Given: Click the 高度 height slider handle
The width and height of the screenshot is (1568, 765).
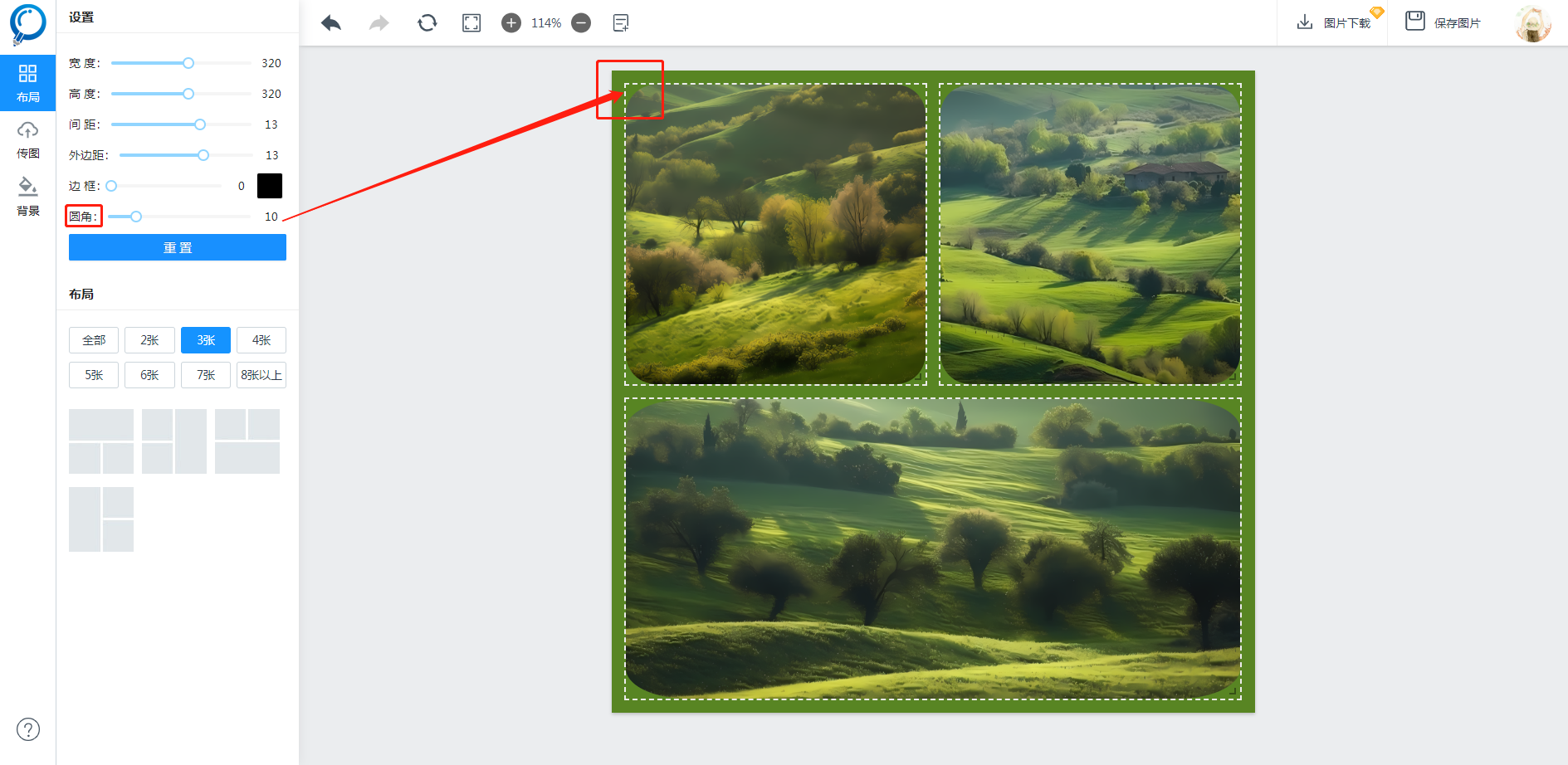Looking at the screenshot, I should [188, 94].
